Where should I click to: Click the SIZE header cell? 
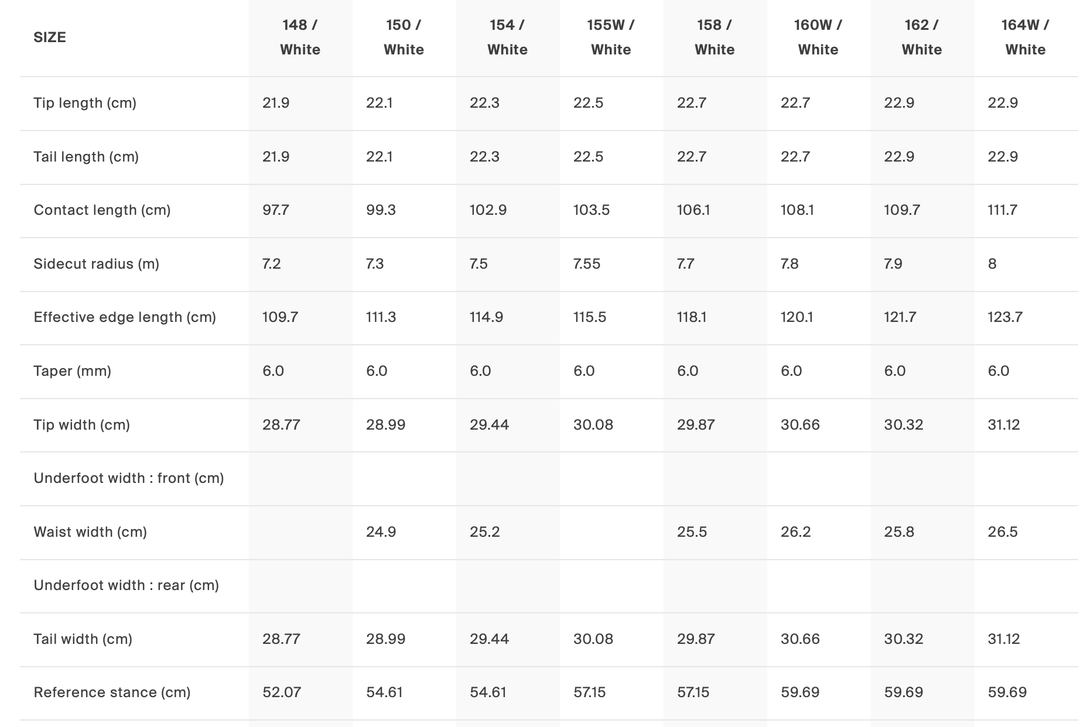pos(50,37)
